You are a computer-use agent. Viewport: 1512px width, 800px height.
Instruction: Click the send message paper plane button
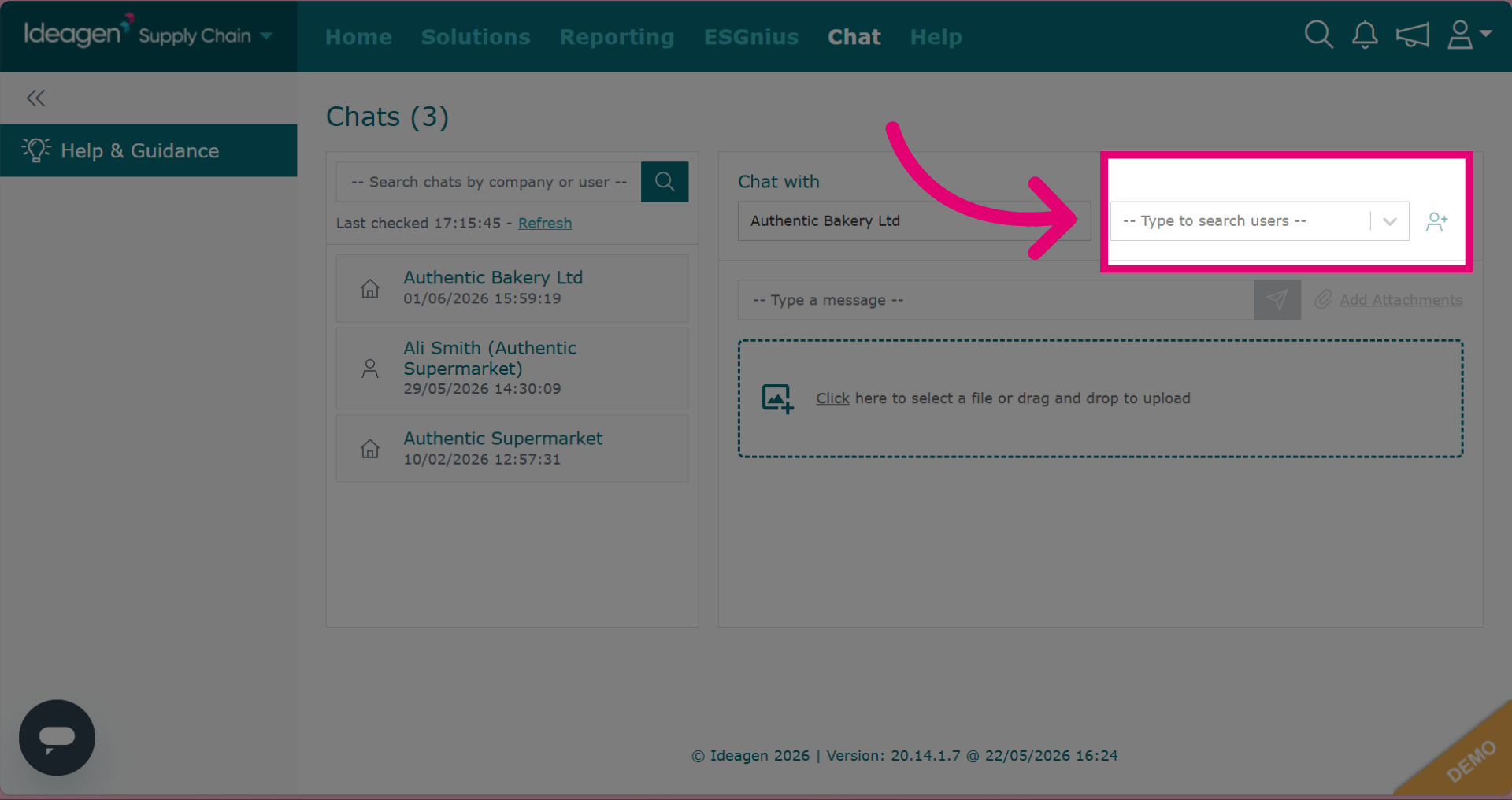1277,300
